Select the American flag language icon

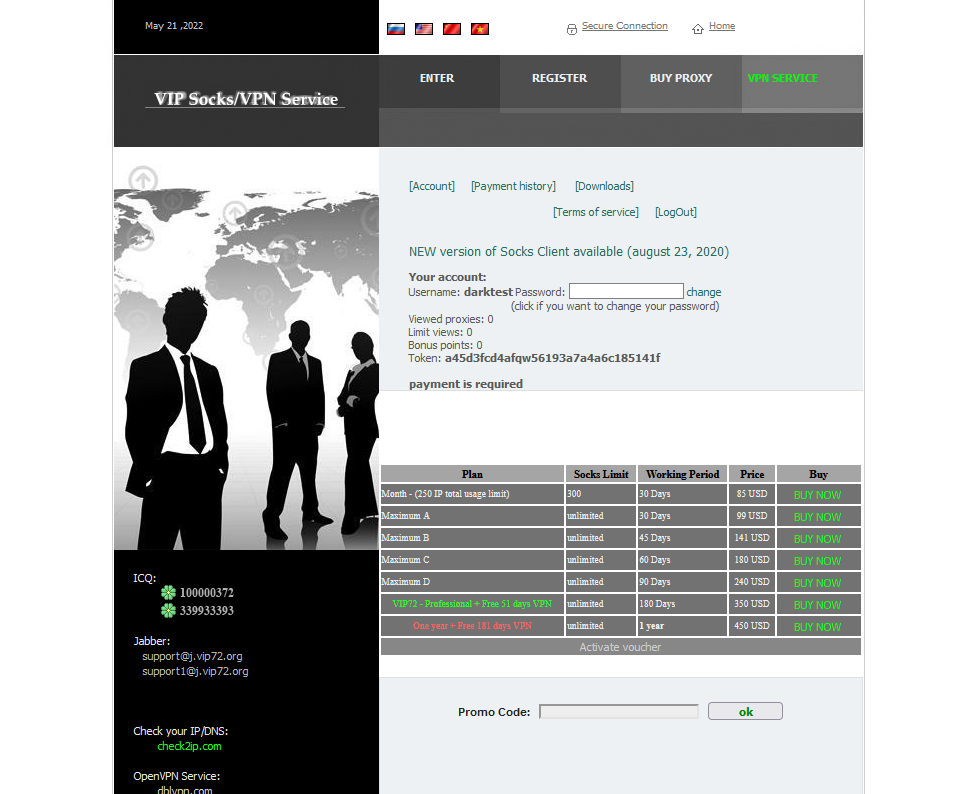[x=423, y=28]
